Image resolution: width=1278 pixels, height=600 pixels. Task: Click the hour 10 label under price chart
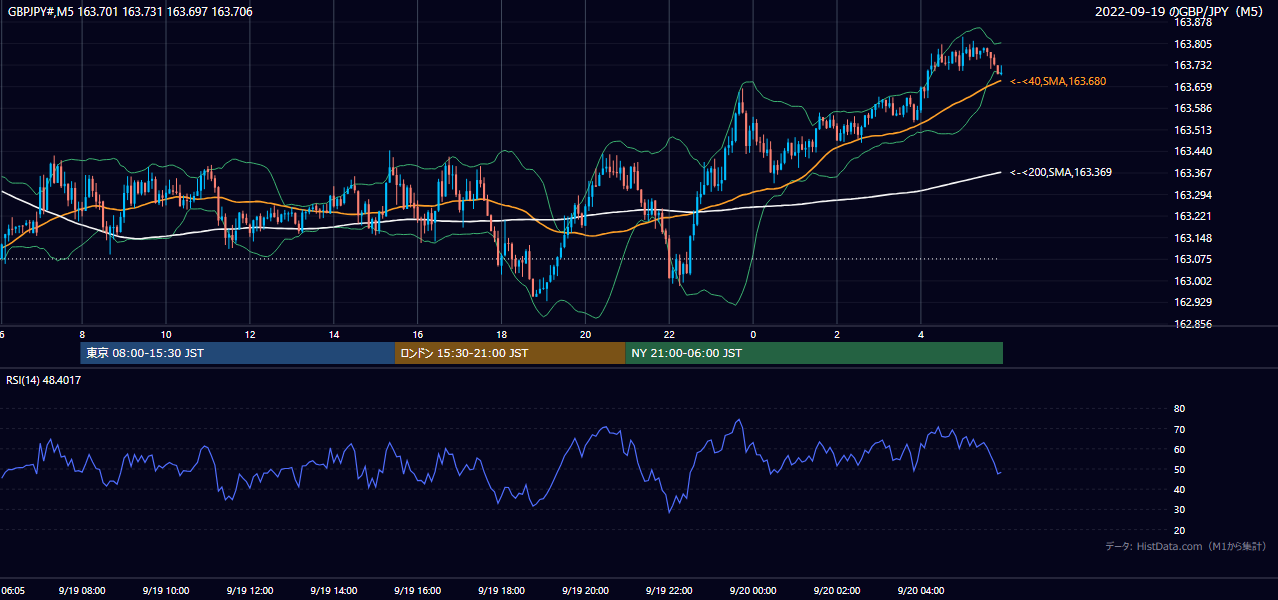166,335
